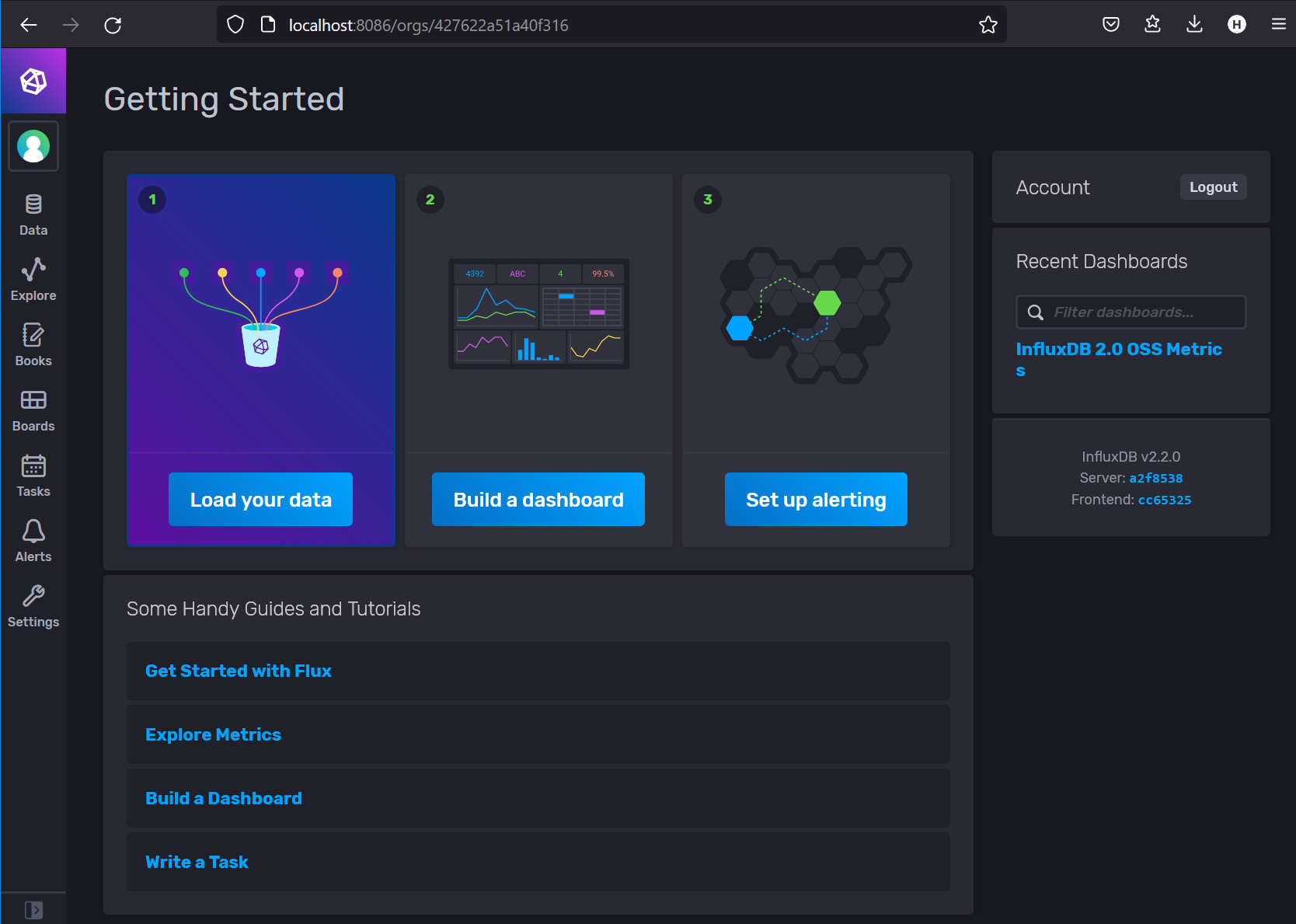1296x924 pixels.
Task: Expand the sidebar navigation toggle
Action: 33,909
